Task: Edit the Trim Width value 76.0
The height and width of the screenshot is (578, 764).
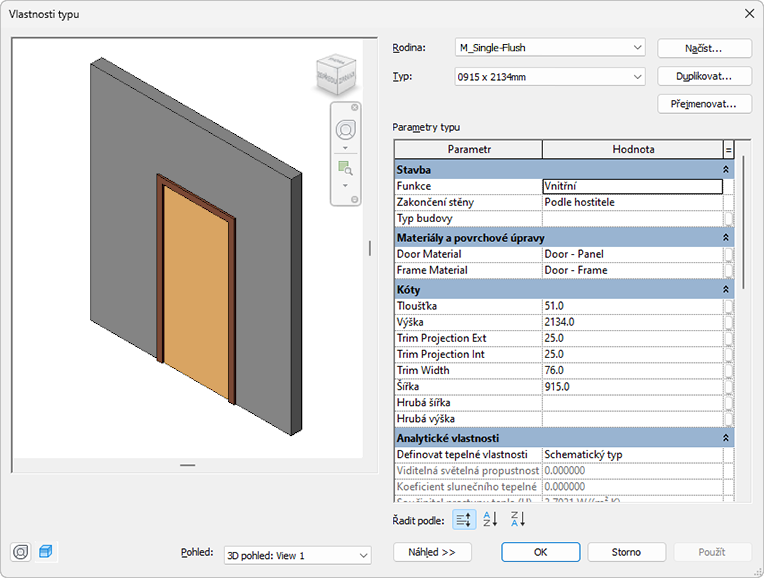Action: point(632,370)
